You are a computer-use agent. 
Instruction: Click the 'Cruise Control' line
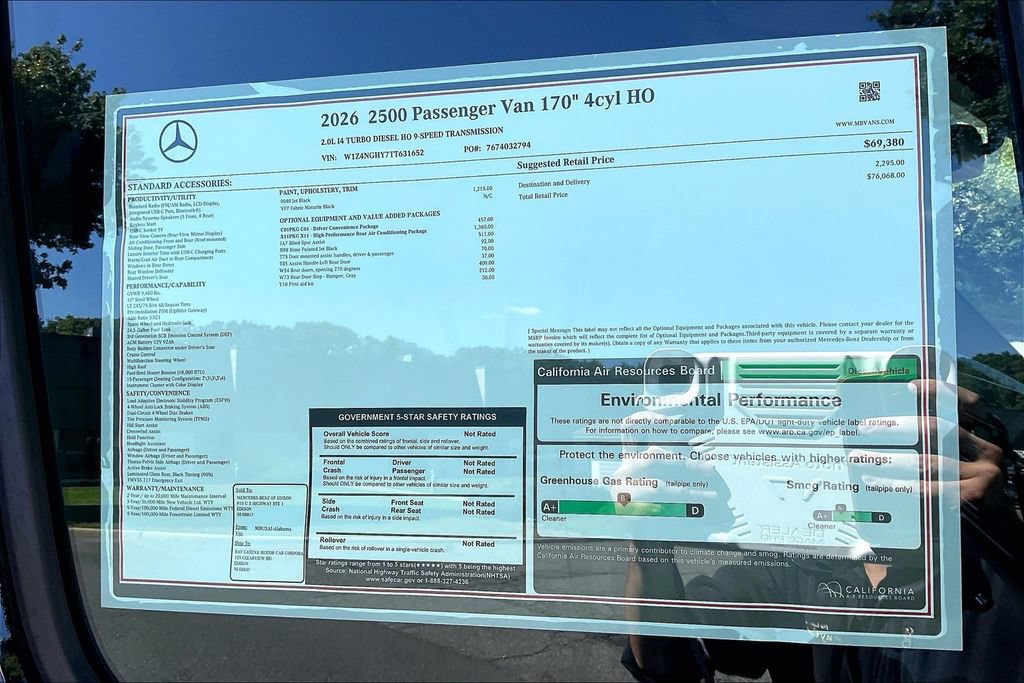coord(141,355)
